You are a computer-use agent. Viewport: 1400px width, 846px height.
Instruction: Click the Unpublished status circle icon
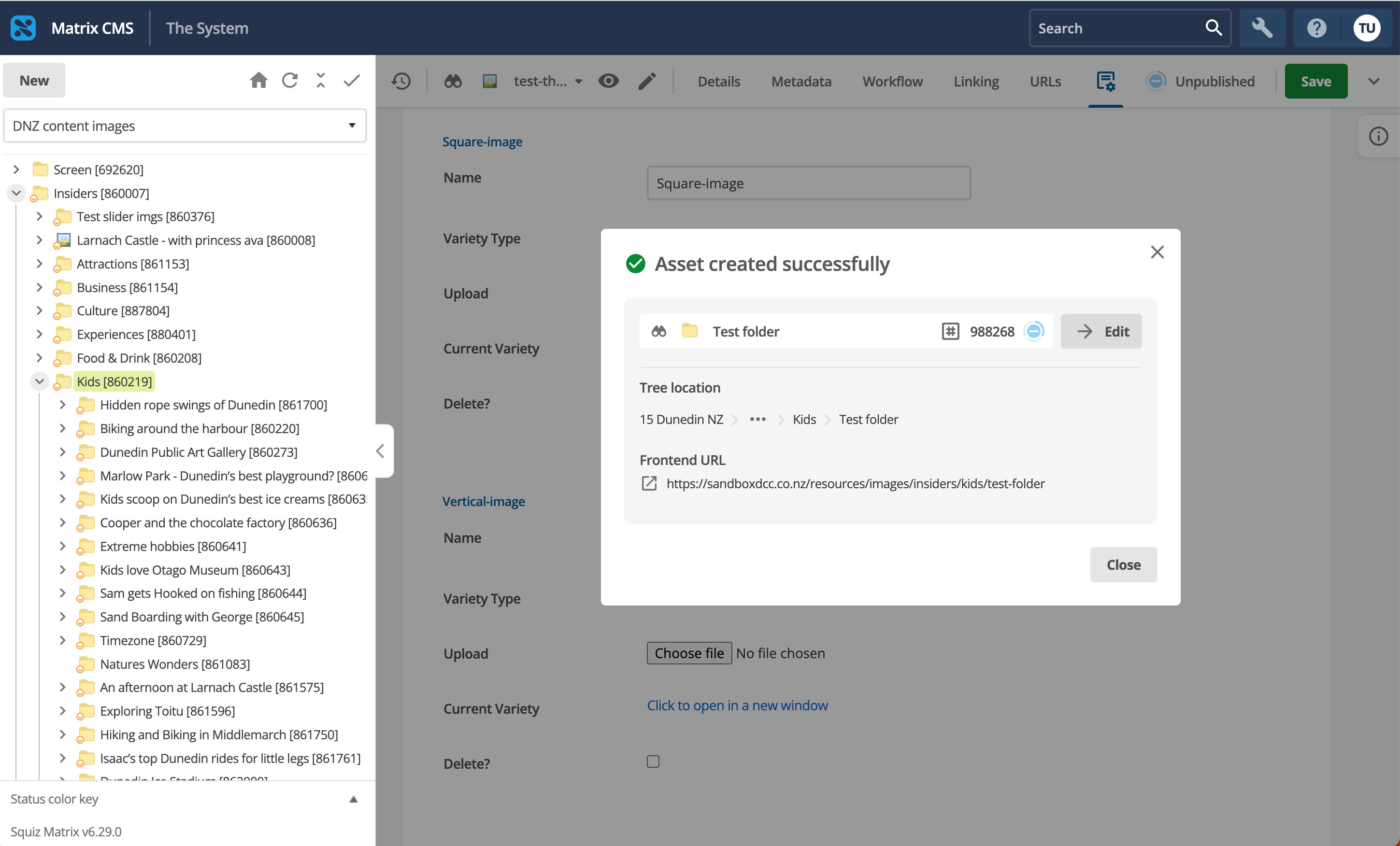1156,81
